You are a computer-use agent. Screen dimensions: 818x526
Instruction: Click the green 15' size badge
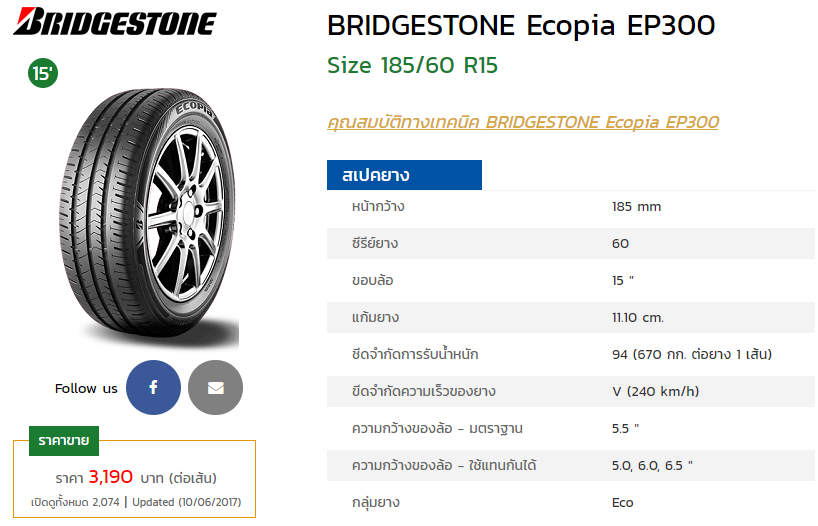click(43, 73)
